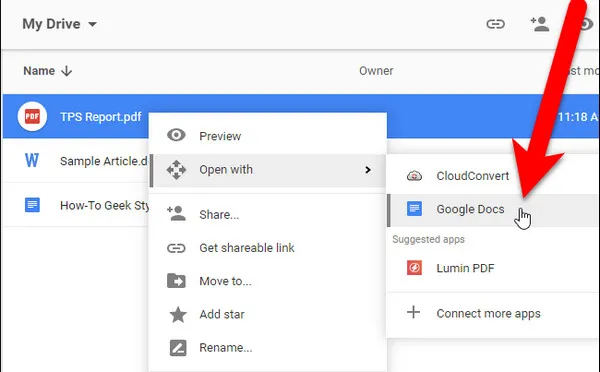
Task: Select the How-To Geek file name
Action: click(104, 206)
